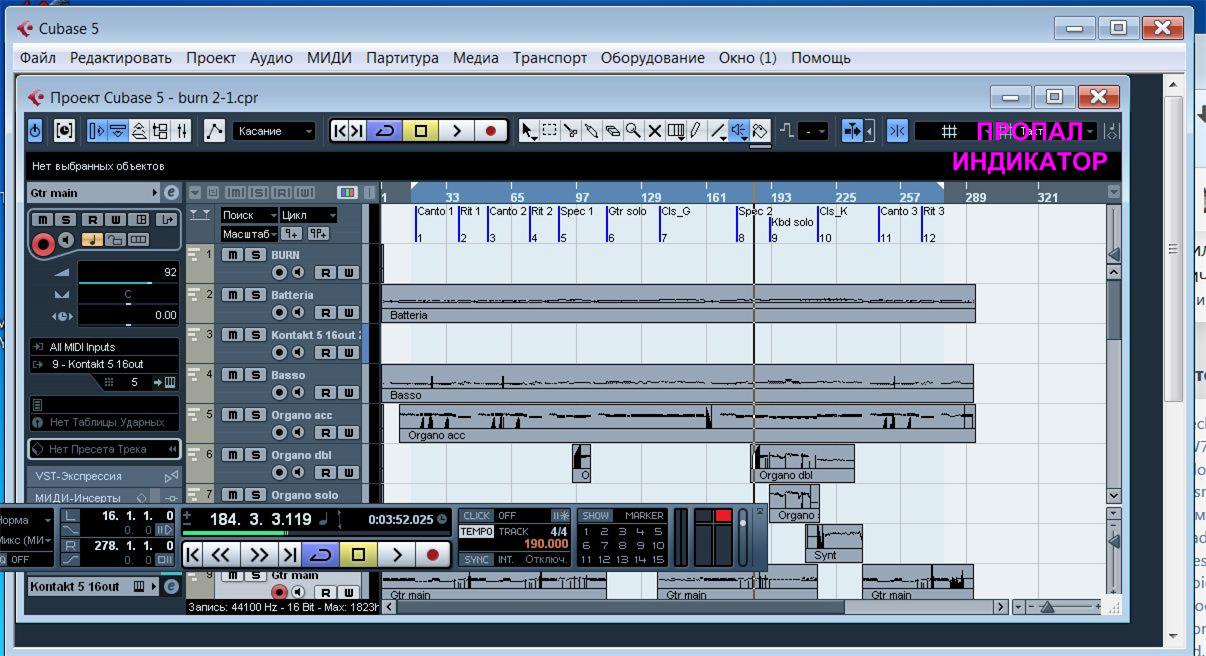Image resolution: width=1206 pixels, height=656 pixels.
Task: Select the Erase tool
Action: [x=612, y=130]
